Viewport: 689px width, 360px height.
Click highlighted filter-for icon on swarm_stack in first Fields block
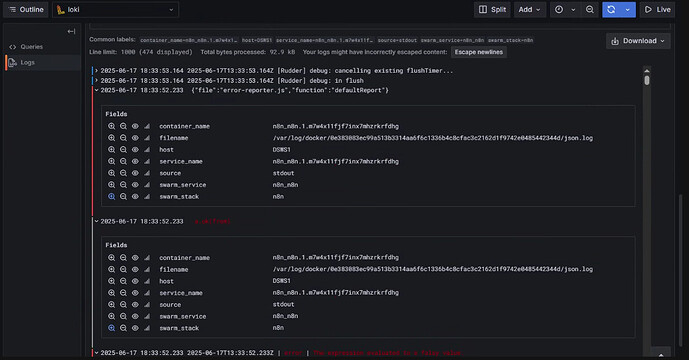click(x=112, y=196)
